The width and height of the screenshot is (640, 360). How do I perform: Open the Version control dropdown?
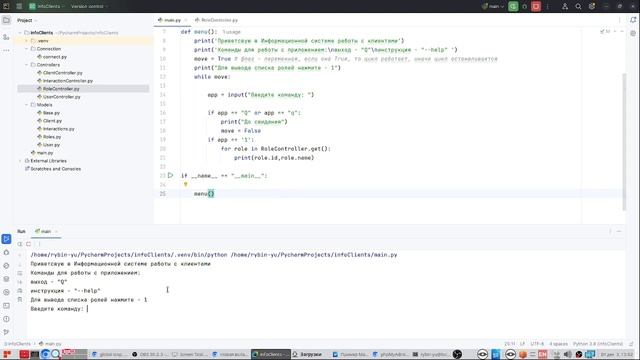pyautogui.click(x=89, y=6)
